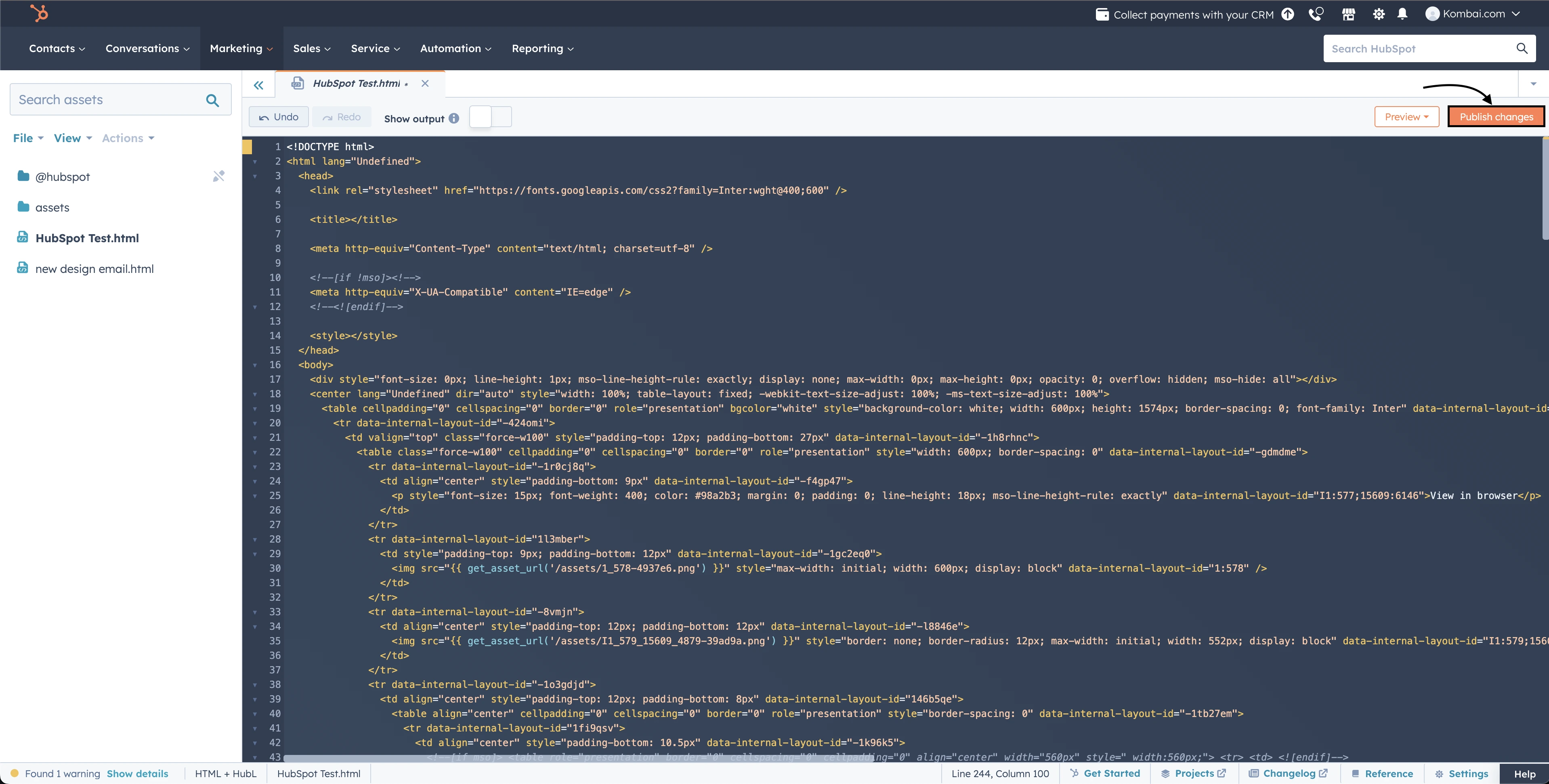Open editor Settings in status bar

1461,773
